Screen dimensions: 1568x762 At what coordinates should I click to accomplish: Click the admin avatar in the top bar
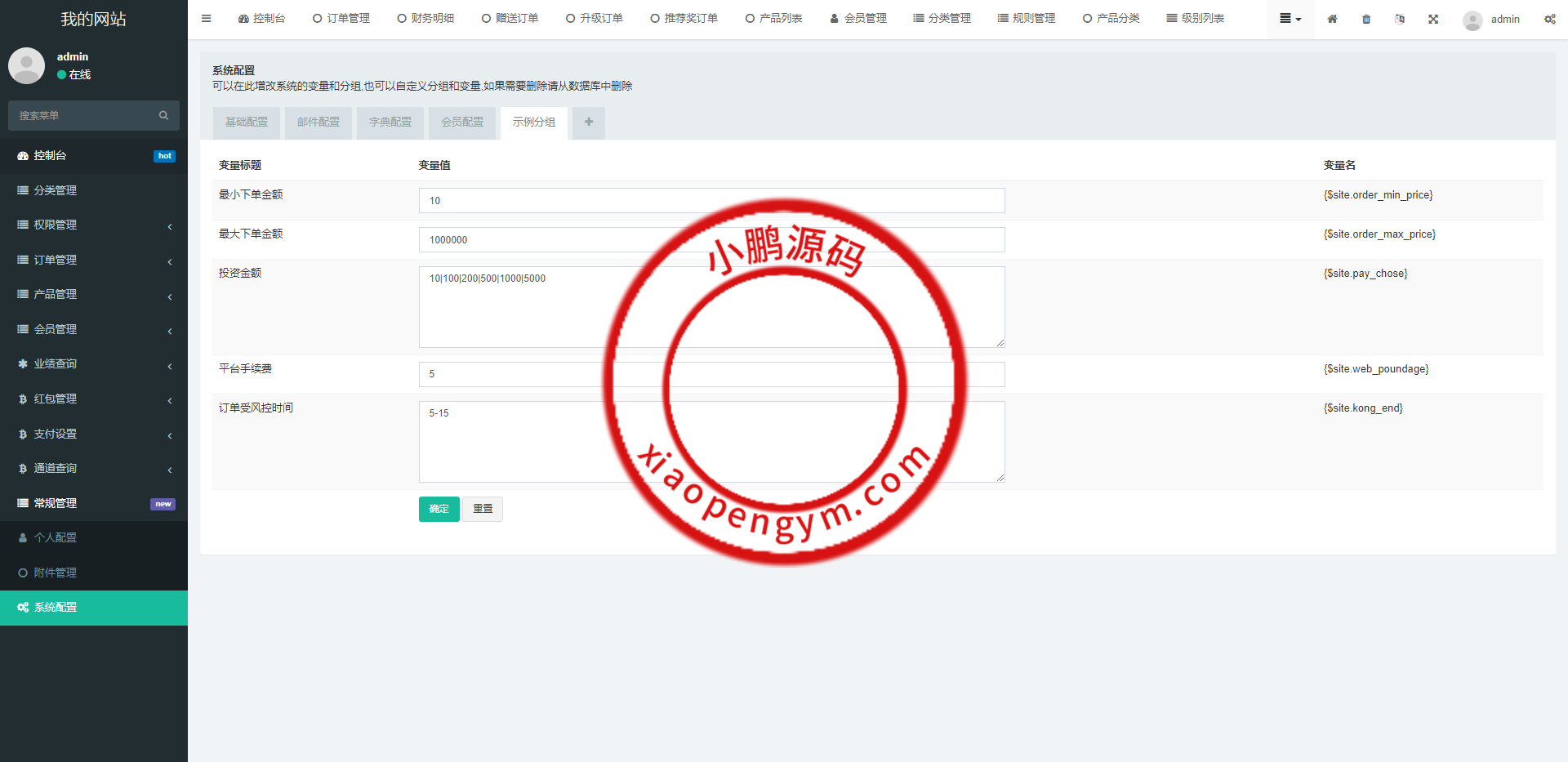(1472, 20)
